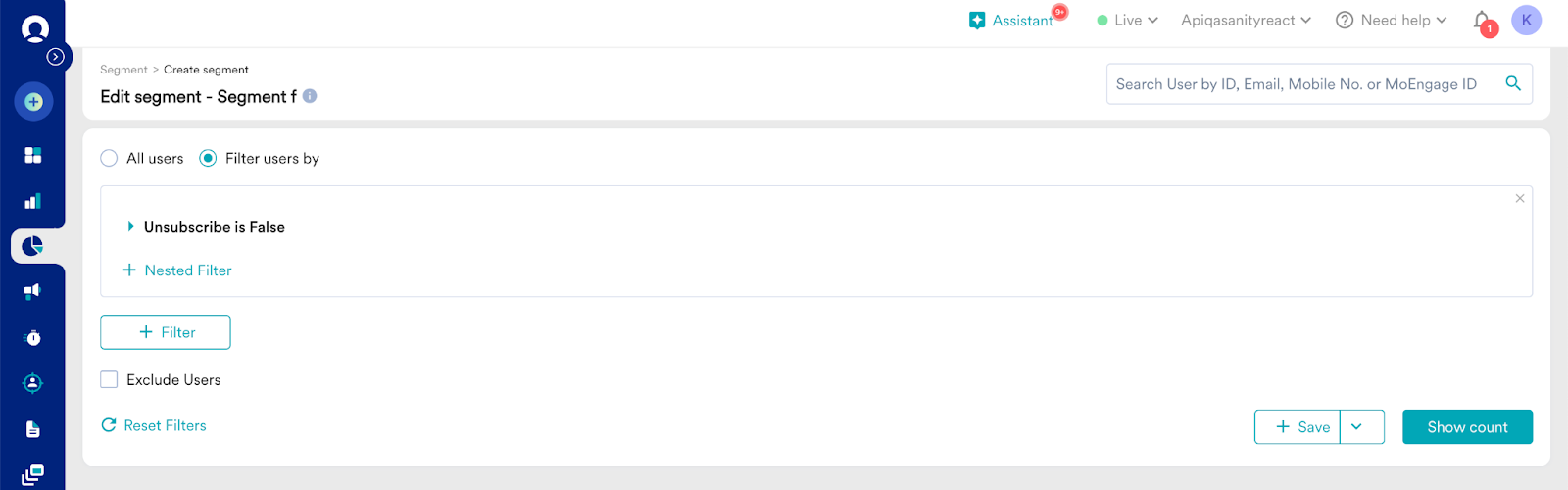The width and height of the screenshot is (1568, 490).
Task: Select the Filter users by radio button
Action: (208, 159)
